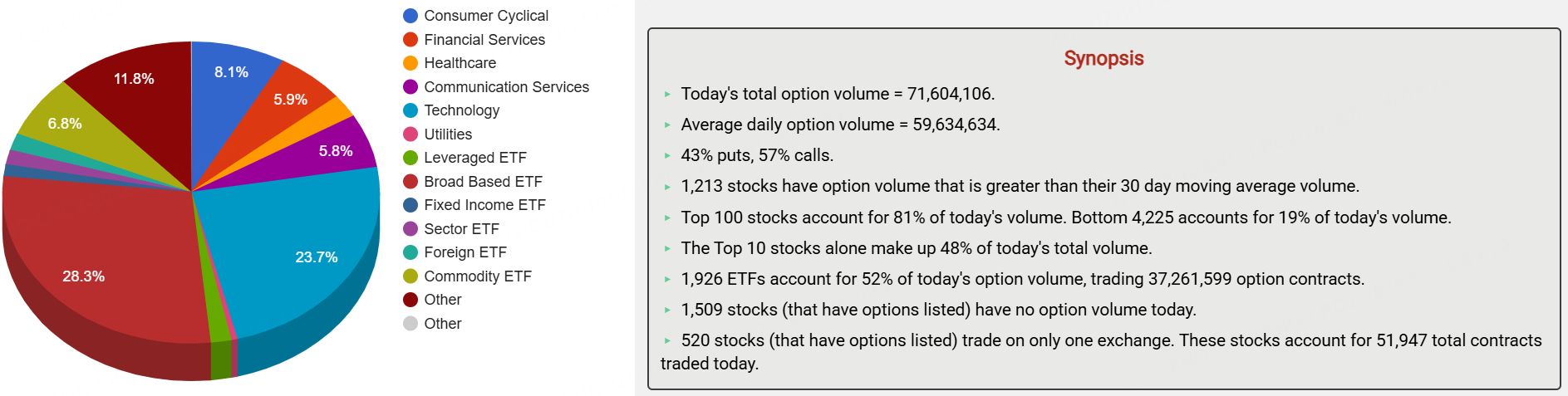Click the Broad Based ETF legend label
1568x396 pixels.
pos(483,182)
